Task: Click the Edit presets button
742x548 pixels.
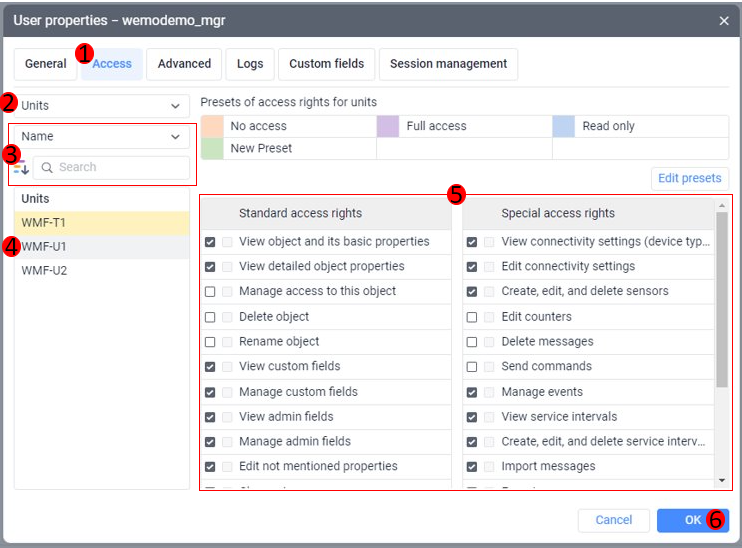Action: (x=689, y=178)
